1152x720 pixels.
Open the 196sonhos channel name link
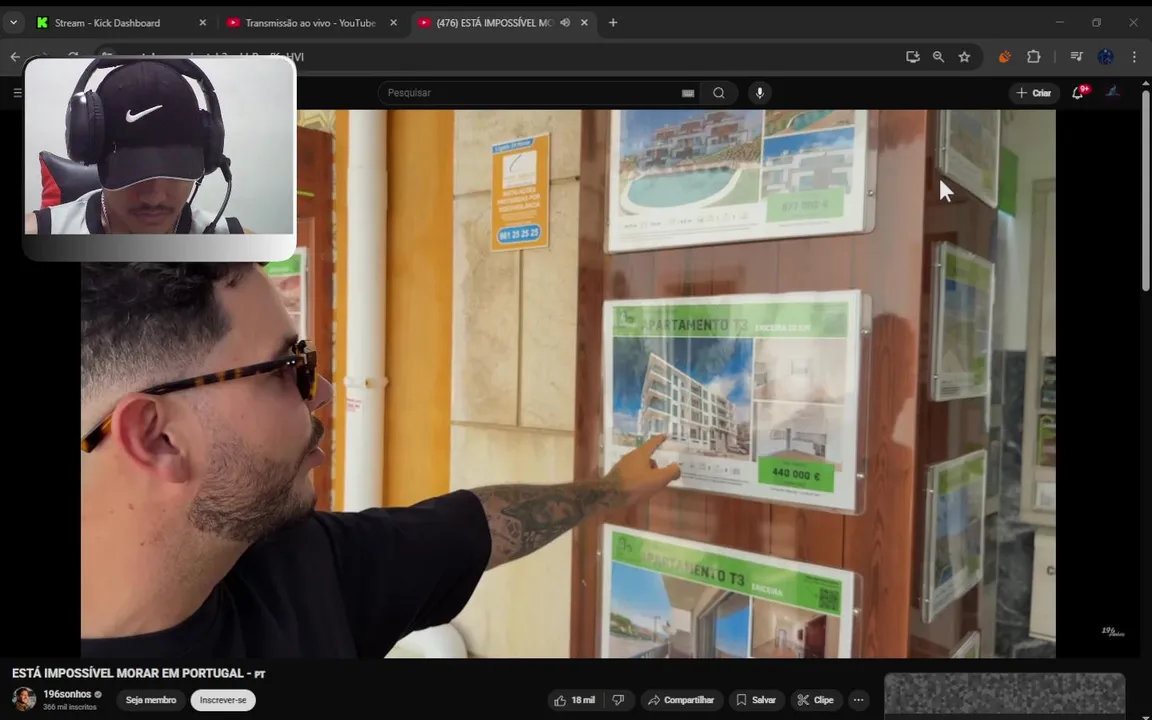point(67,694)
